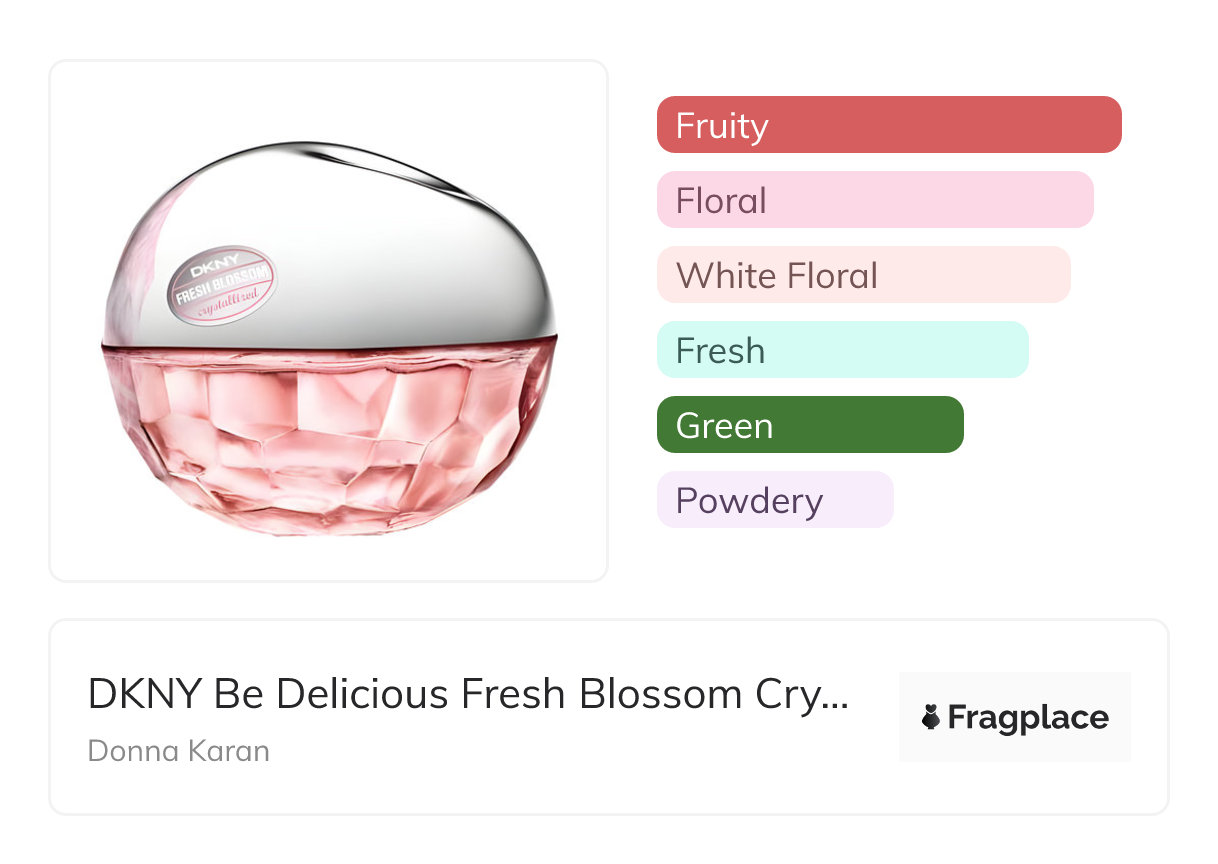The height and width of the screenshot is (864, 1218).
Task: Click the 'FRESH BLOSSOM' text on the bottle label
Action: pos(221,287)
